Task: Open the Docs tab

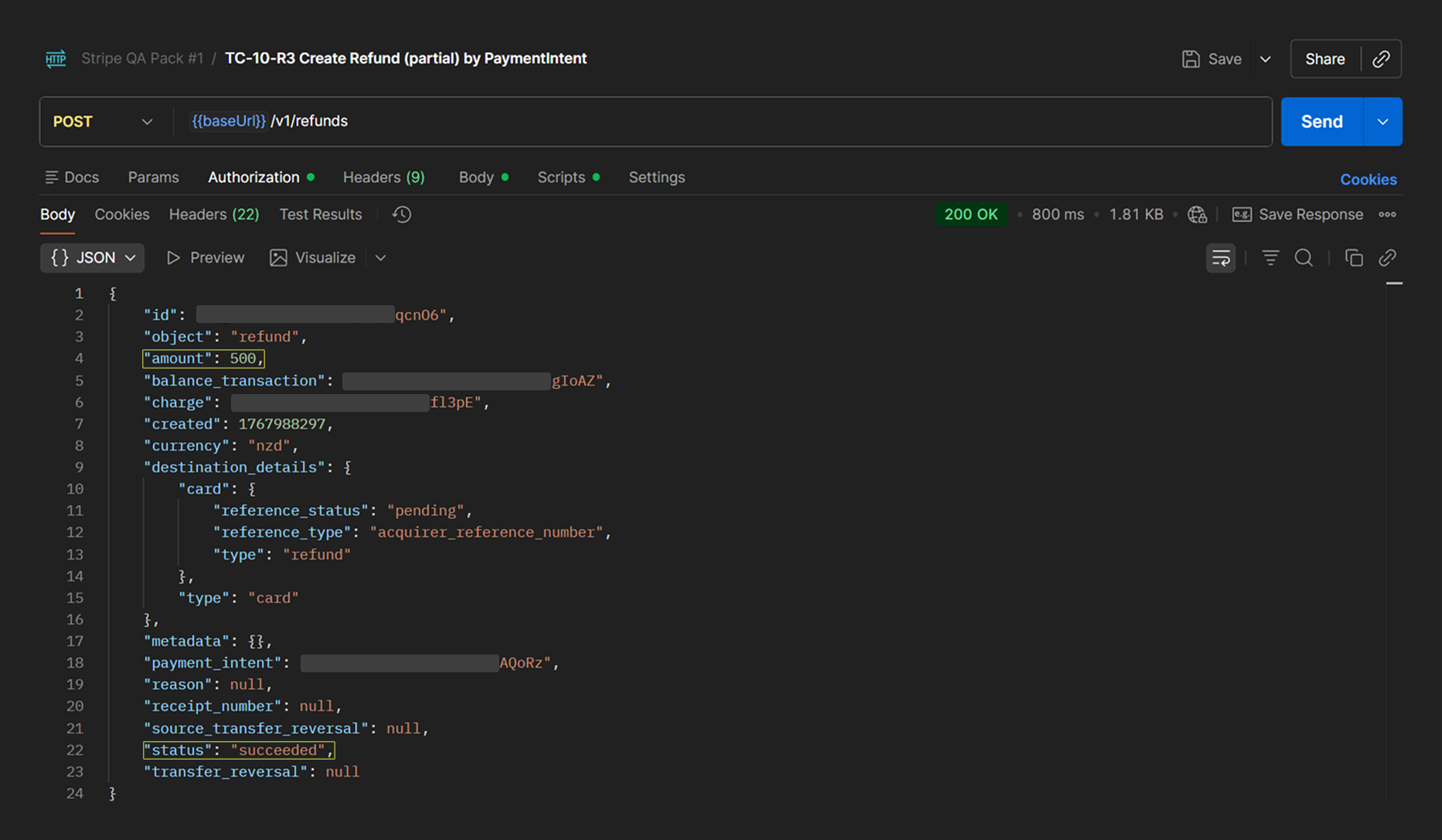Action: (72, 177)
